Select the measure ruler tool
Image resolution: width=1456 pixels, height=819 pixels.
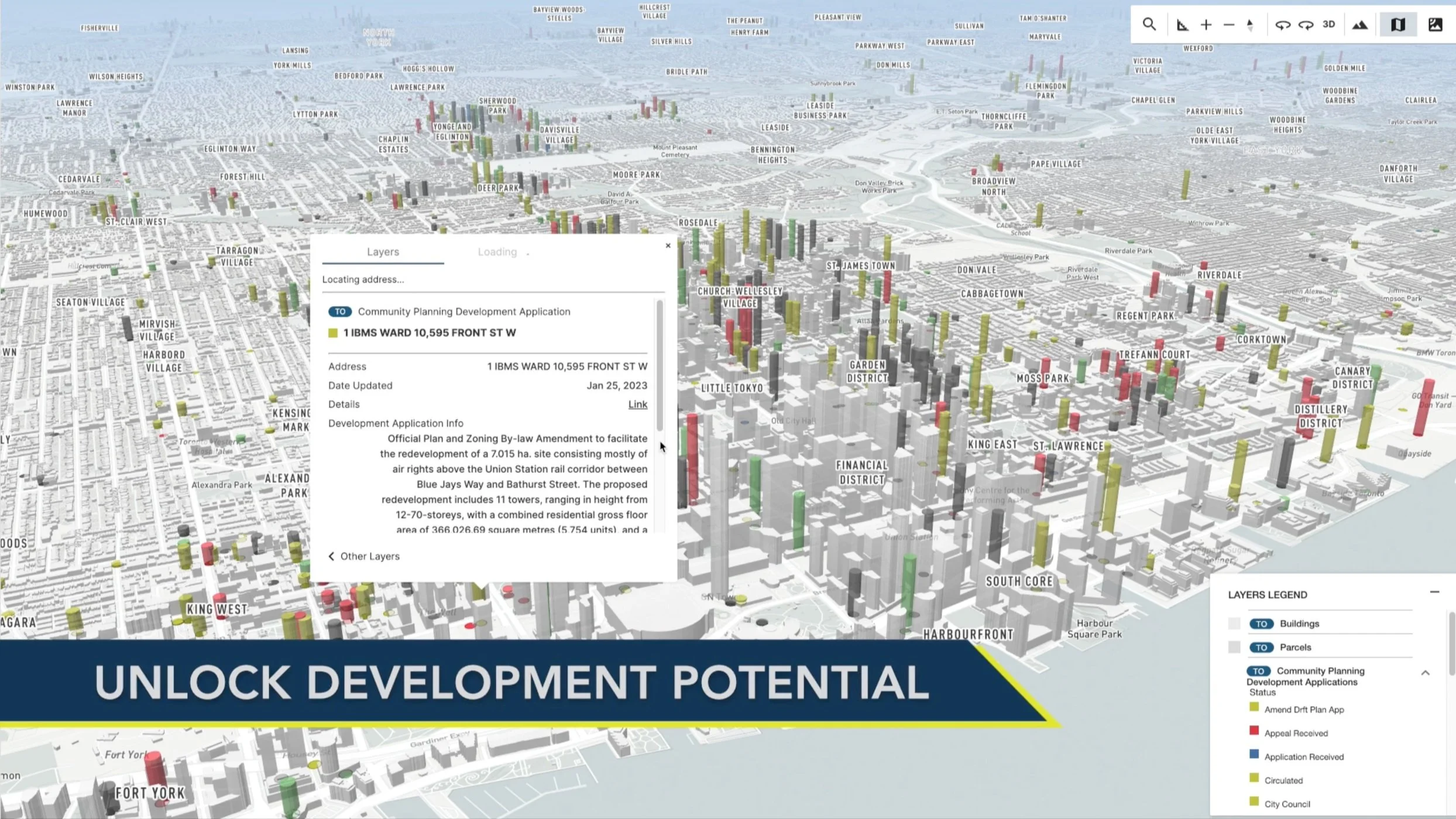click(1182, 25)
